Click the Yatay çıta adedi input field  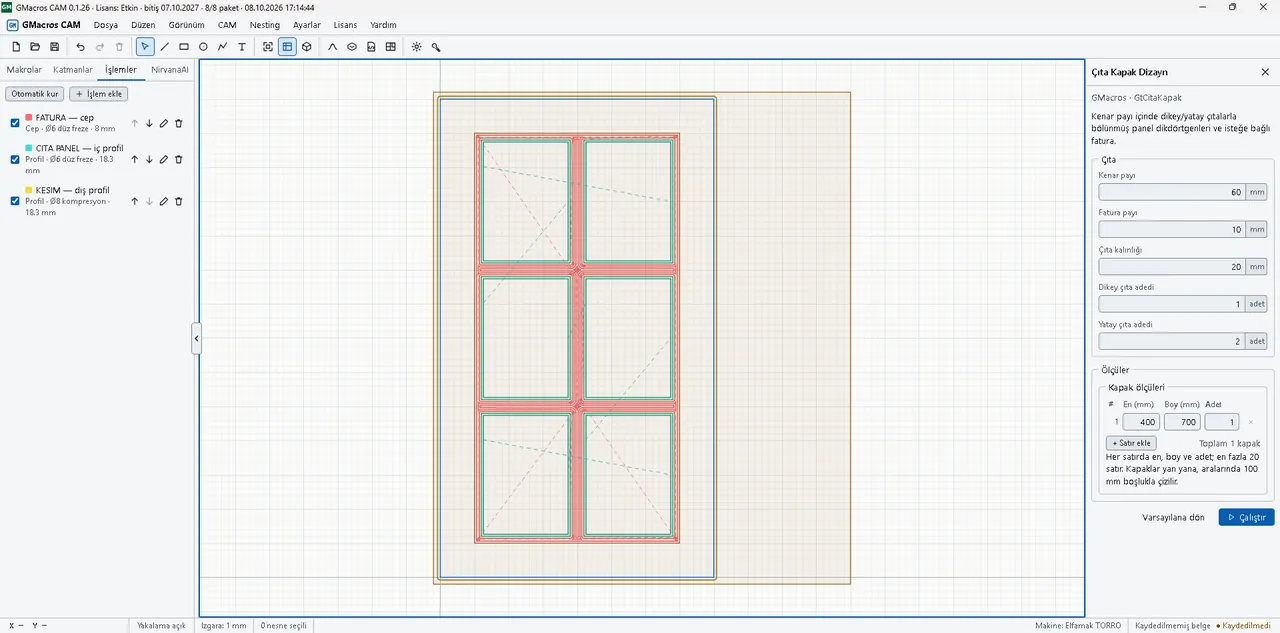[x=1171, y=341]
